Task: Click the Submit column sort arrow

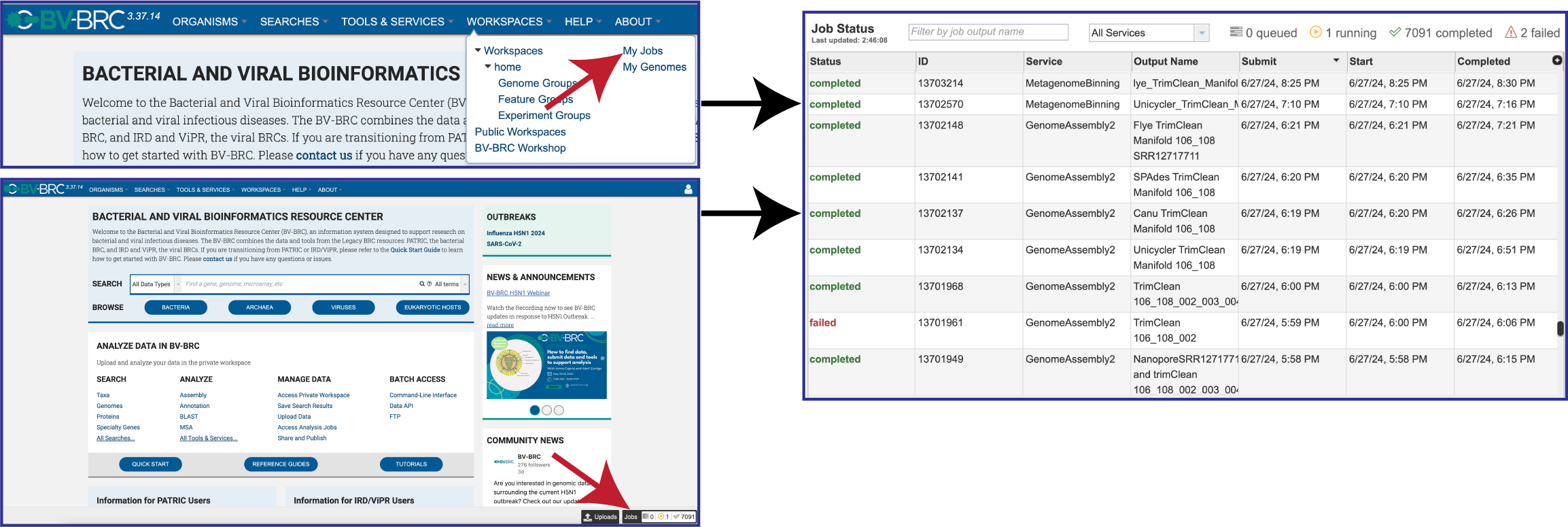Action: [x=1336, y=61]
